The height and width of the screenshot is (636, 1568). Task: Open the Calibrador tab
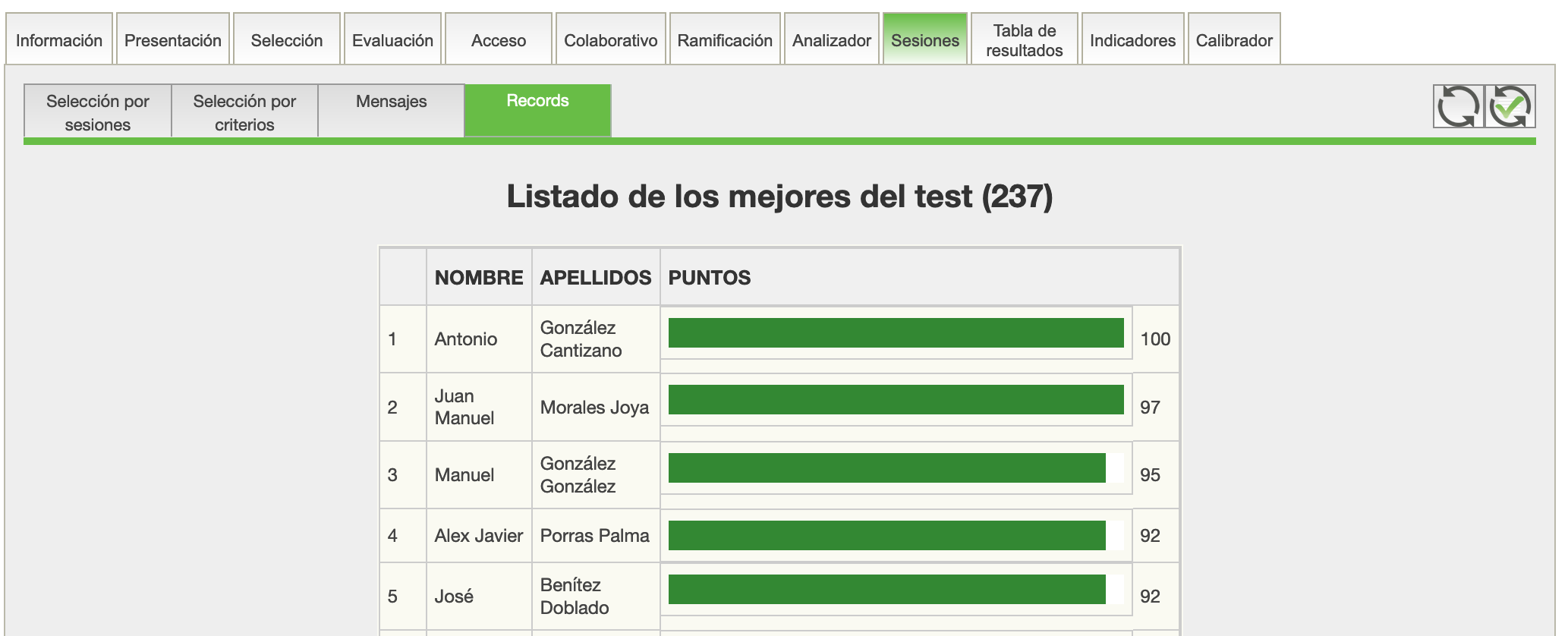pos(1234,40)
